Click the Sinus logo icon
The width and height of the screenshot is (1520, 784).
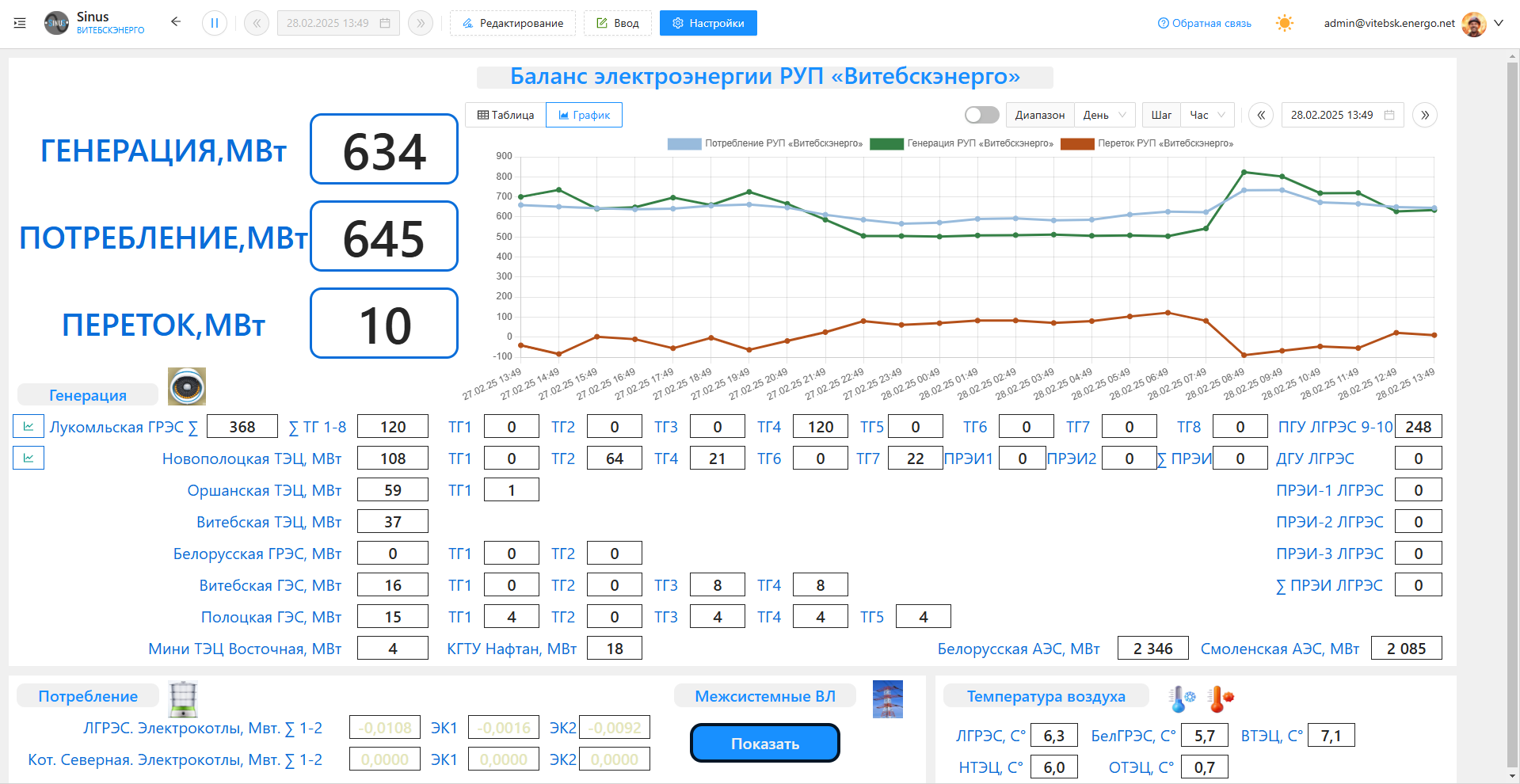click(x=56, y=23)
